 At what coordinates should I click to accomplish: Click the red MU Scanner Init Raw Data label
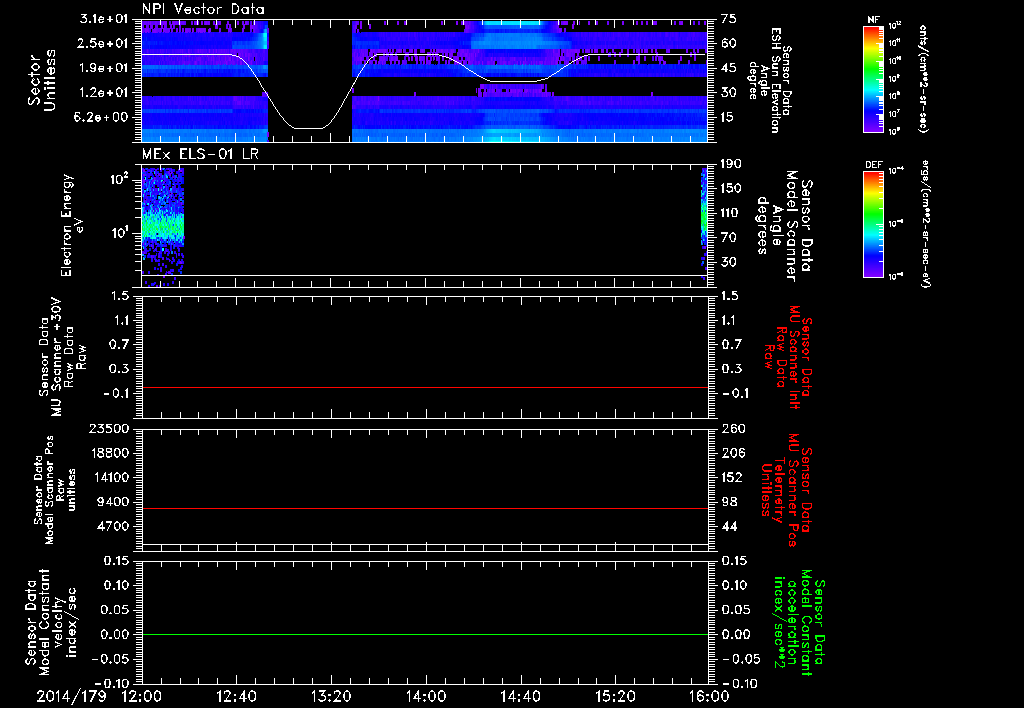[790, 357]
